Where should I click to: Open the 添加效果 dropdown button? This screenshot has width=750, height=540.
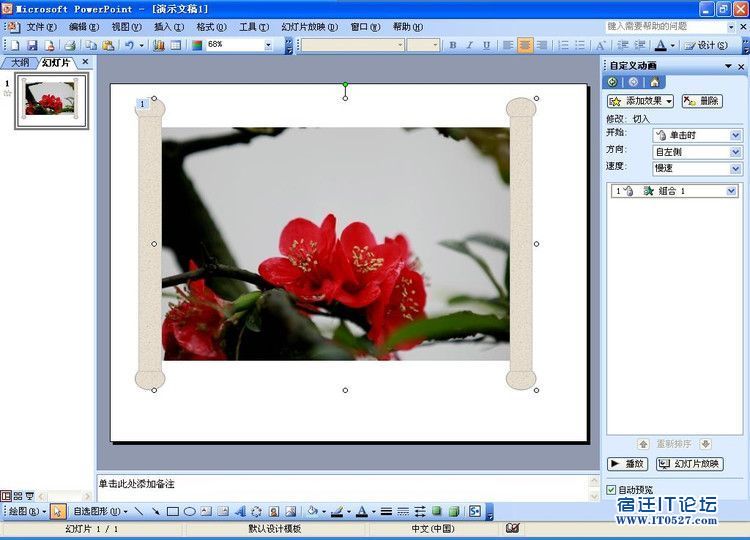point(640,101)
